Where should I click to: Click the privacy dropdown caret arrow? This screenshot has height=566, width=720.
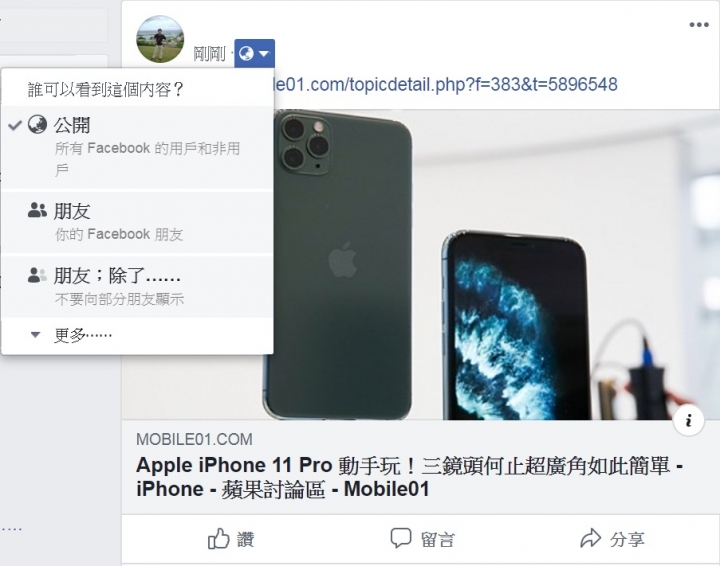264,54
